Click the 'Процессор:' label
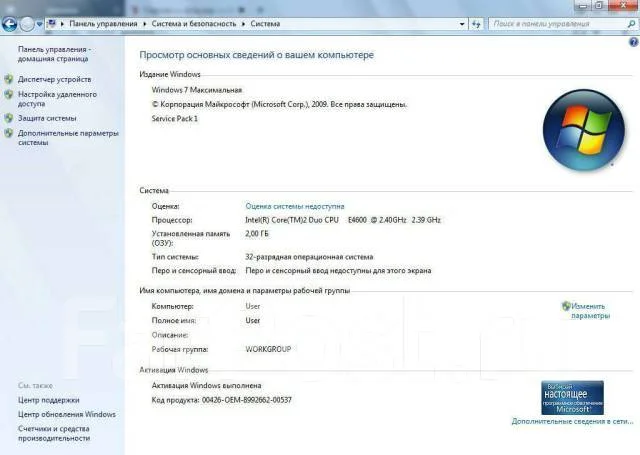Screen dimensions: 640x455 pyautogui.click(x=172, y=220)
